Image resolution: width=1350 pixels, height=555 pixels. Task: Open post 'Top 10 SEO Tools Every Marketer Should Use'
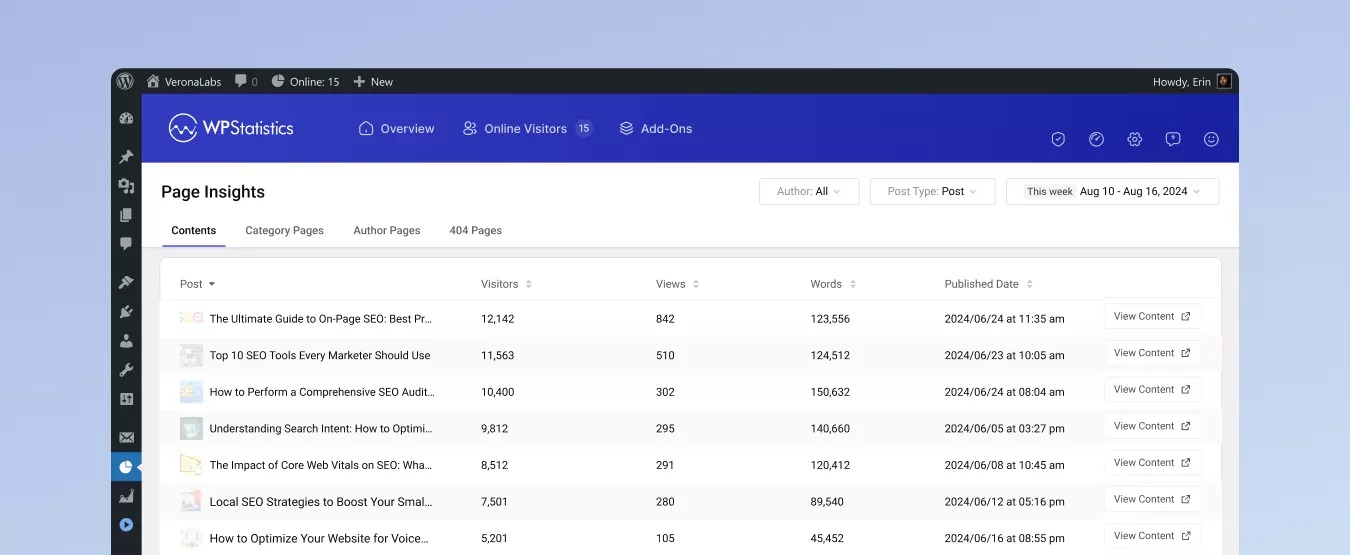coord(320,355)
